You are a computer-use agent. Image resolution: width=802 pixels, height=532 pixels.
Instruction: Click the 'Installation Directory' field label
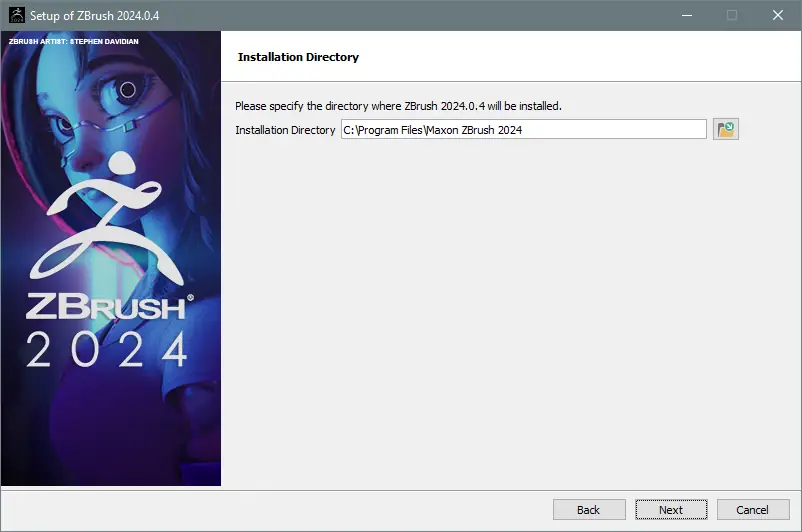pyautogui.click(x=285, y=130)
